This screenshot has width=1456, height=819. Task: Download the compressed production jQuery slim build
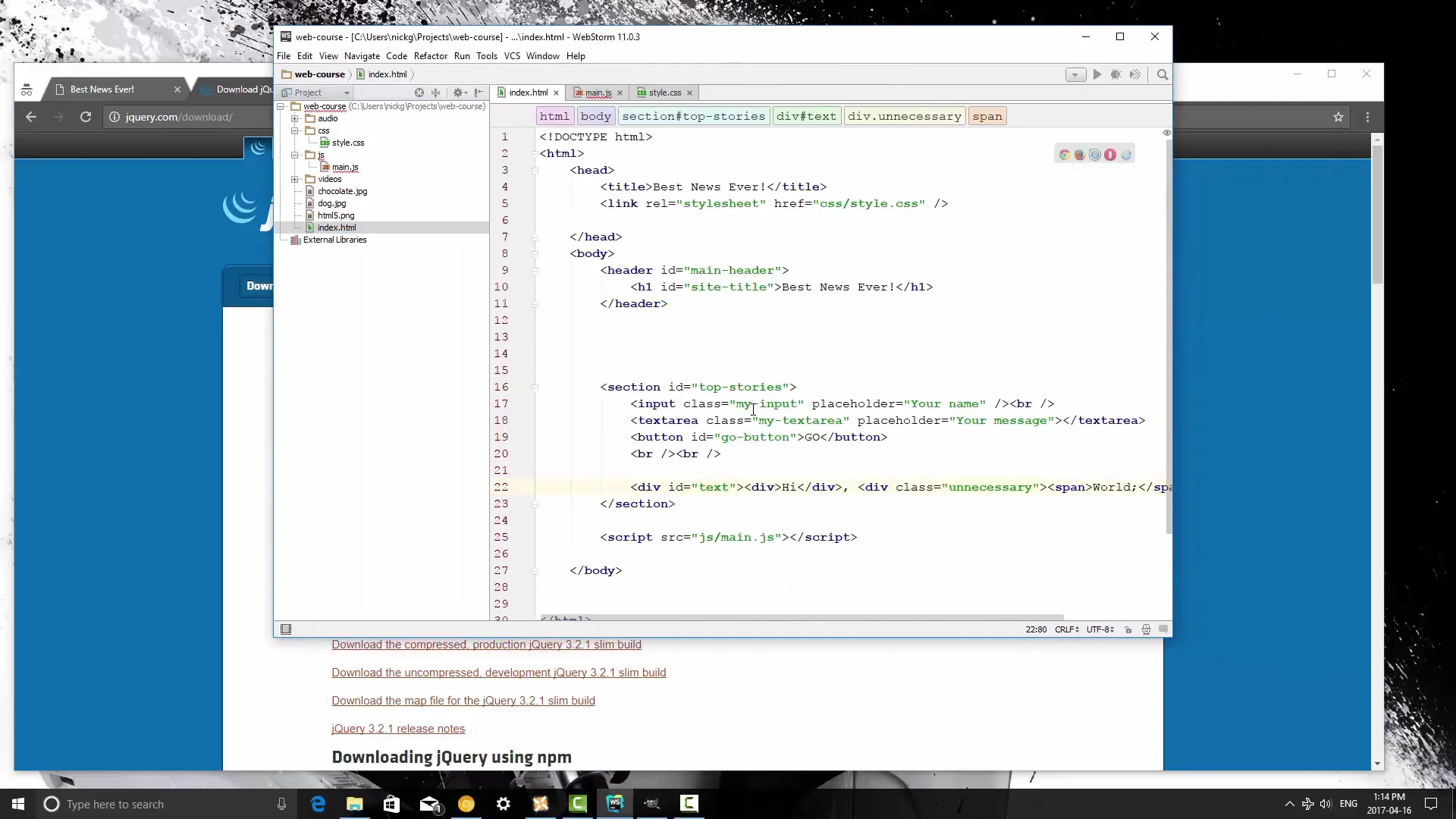tap(486, 645)
